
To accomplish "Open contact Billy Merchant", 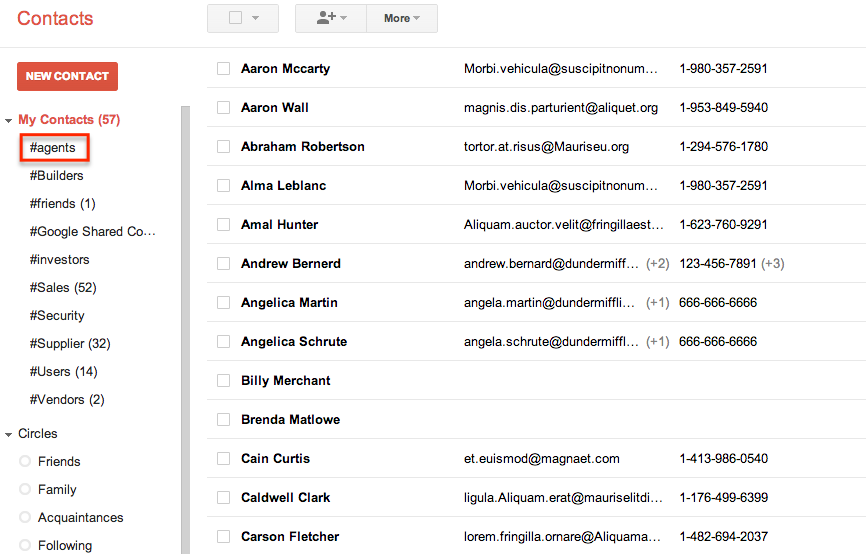I will tap(286, 381).
